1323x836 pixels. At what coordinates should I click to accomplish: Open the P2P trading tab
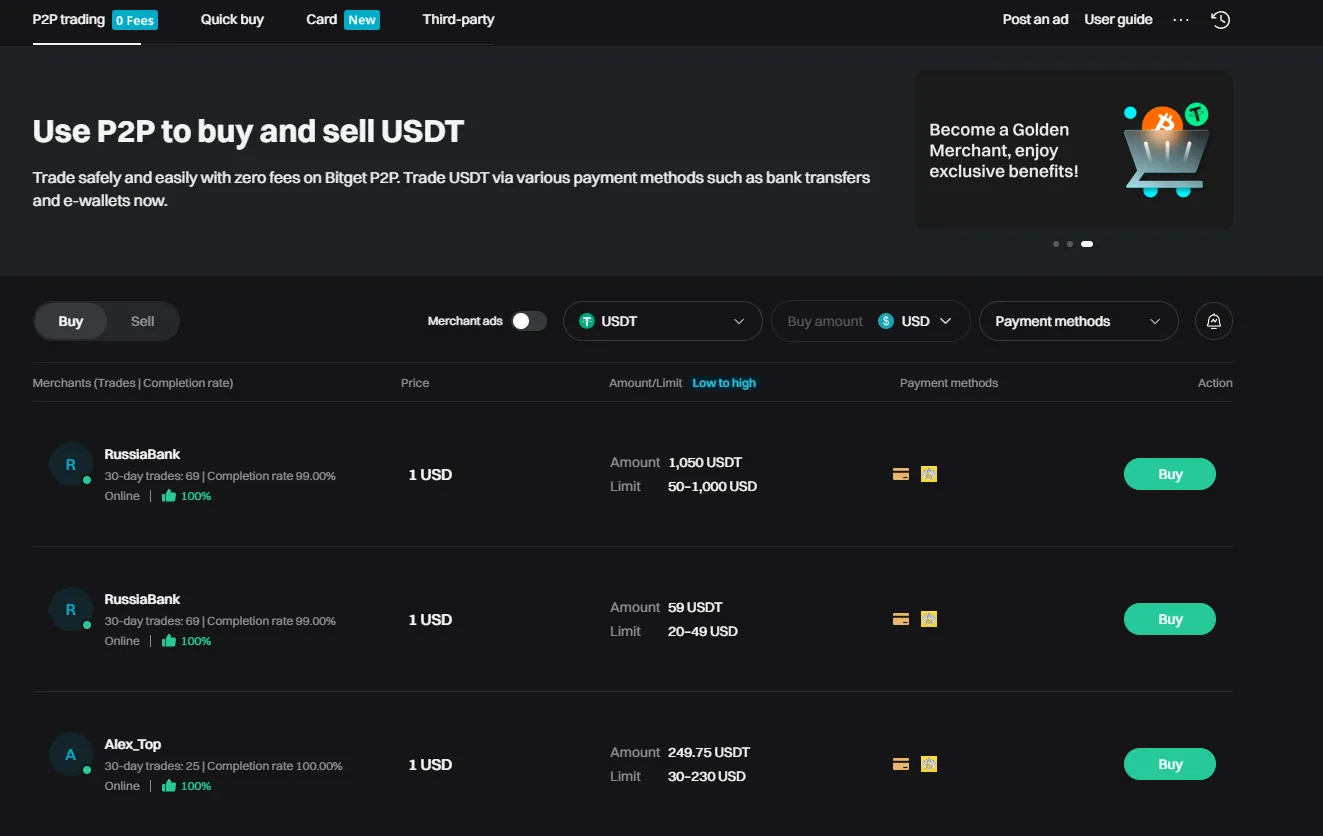[69, 19]
